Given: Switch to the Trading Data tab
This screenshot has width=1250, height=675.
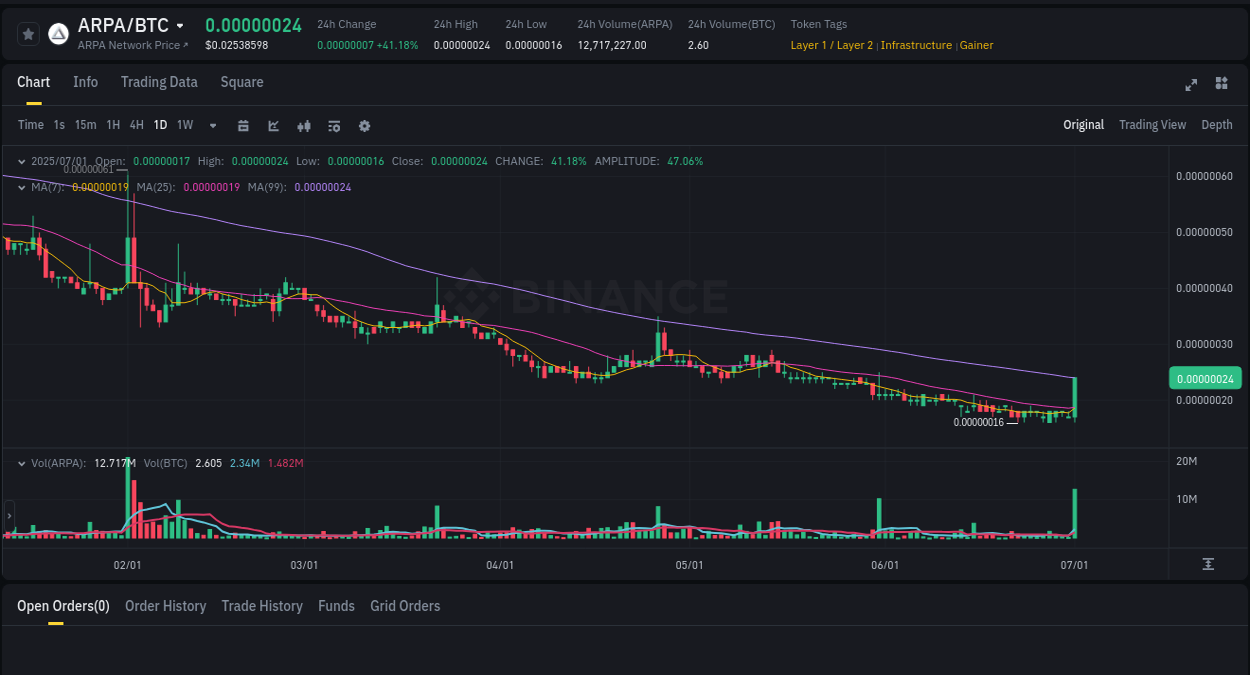Looking at the screenshot, I should (159, 82).
